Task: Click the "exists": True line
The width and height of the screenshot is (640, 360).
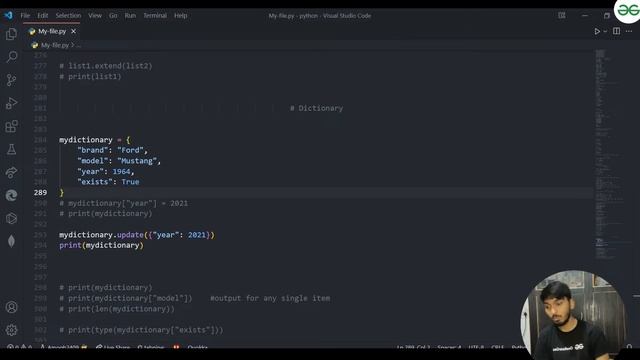Action: [108, 182]
